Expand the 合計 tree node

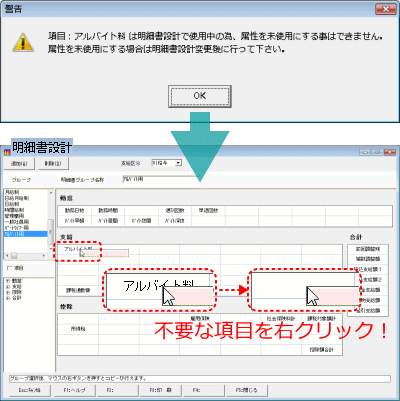[x=8, y=297]
